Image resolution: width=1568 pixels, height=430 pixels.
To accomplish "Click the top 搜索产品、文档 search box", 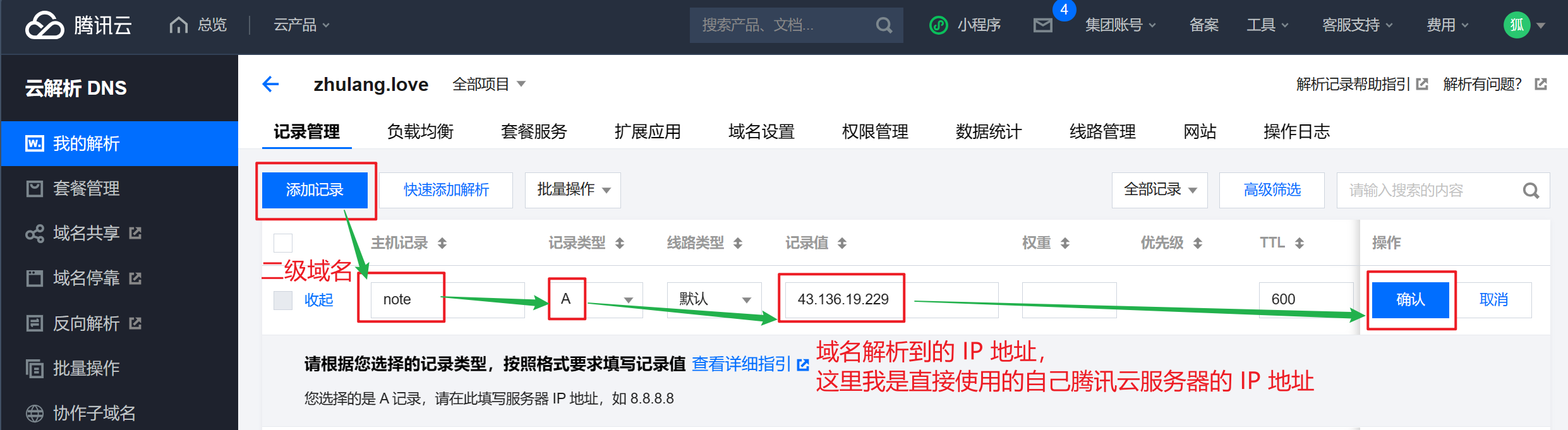I will click(x=797, y=25).
